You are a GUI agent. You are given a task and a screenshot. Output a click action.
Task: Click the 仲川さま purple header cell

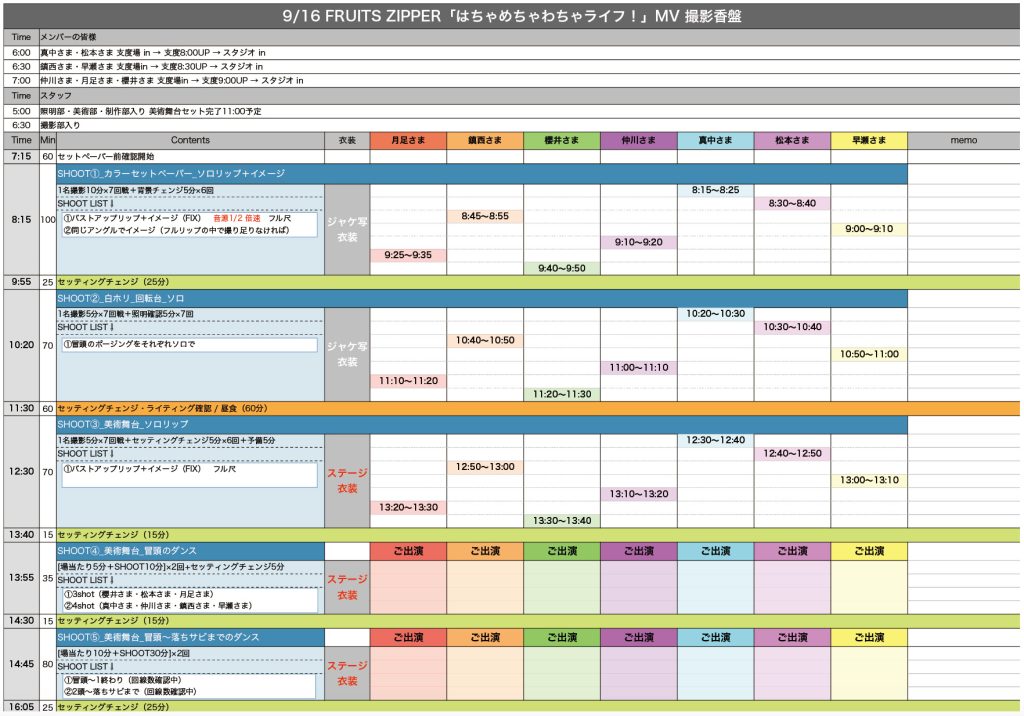pos(638,141)
